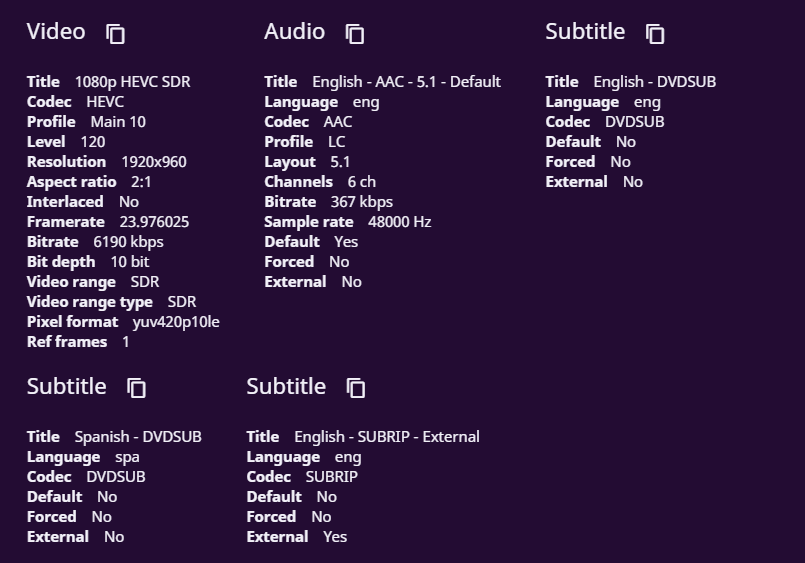The width and height of the screenshot is (805, 563).
Task: Copy the Audio stream info
Action: click(x=355, y=34)
